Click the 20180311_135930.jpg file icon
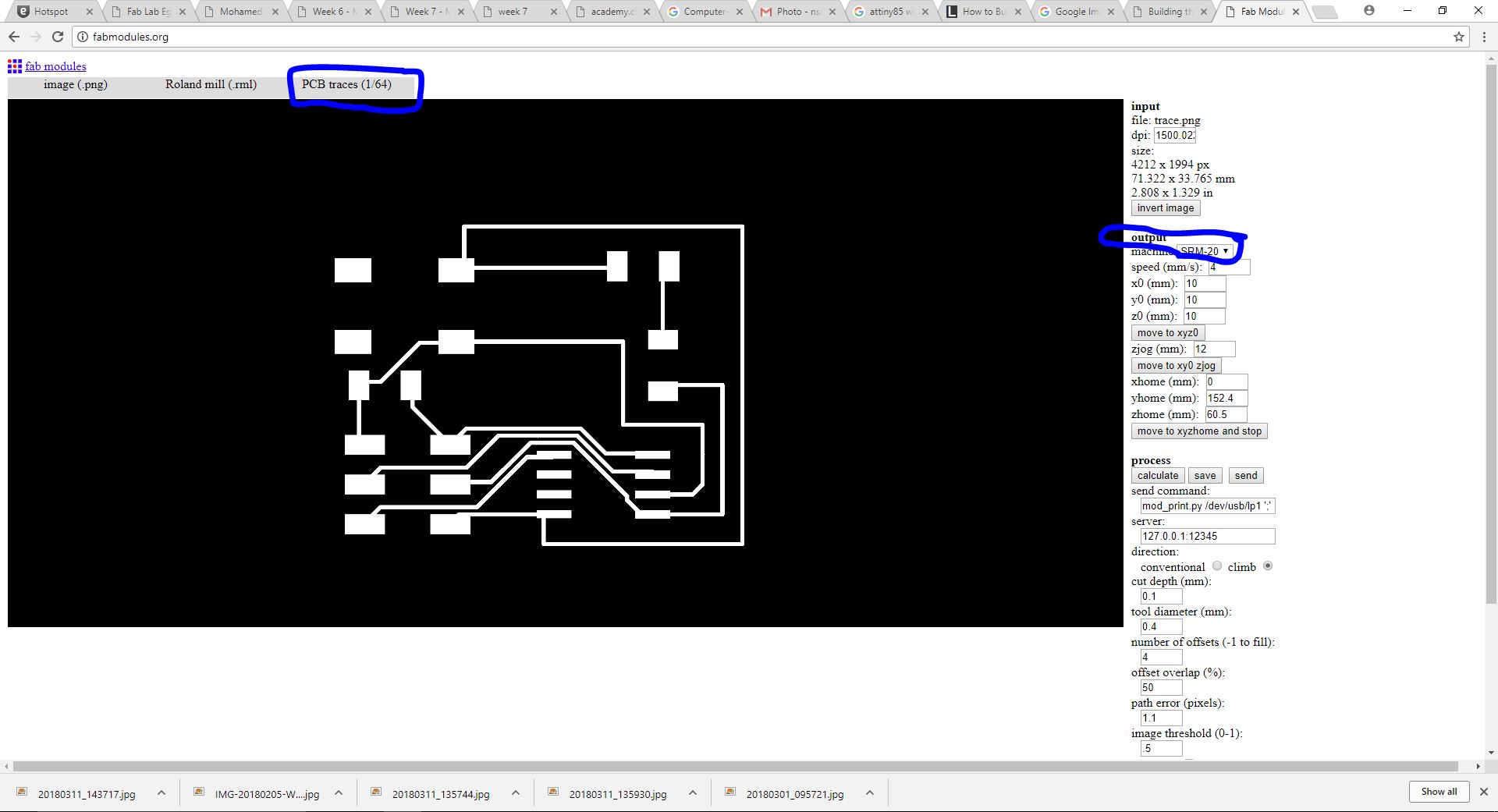 553,792
